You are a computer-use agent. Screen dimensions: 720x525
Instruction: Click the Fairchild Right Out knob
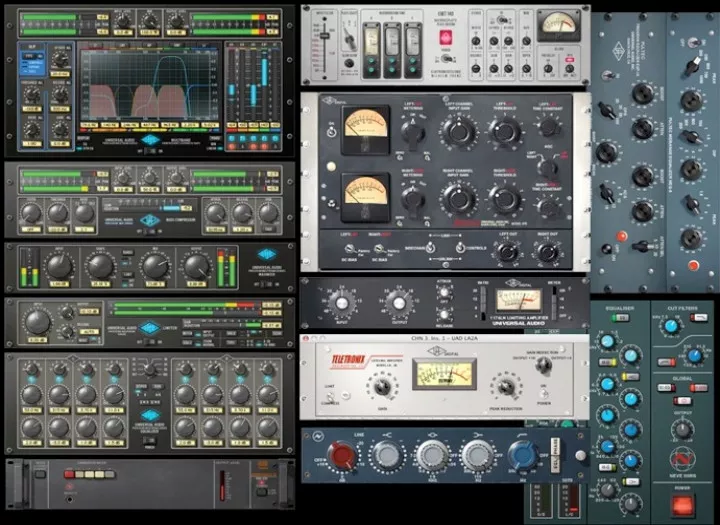tap(547, 252)
